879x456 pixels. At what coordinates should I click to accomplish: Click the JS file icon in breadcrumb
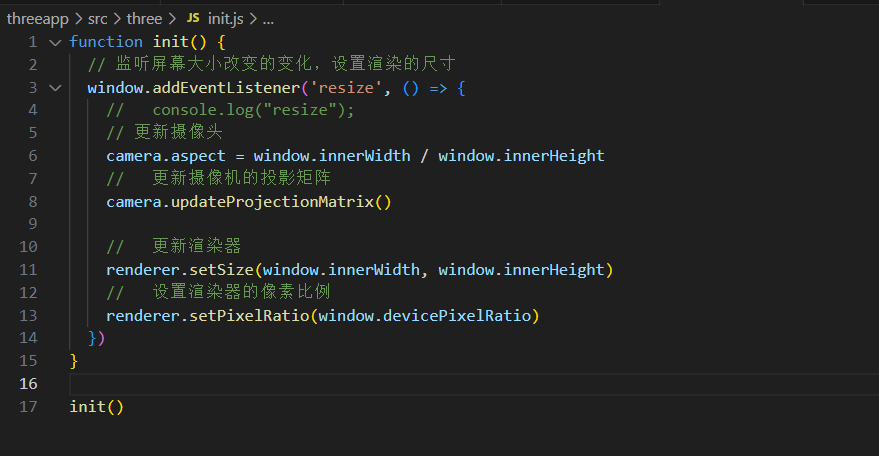click(x=193, y=19)
